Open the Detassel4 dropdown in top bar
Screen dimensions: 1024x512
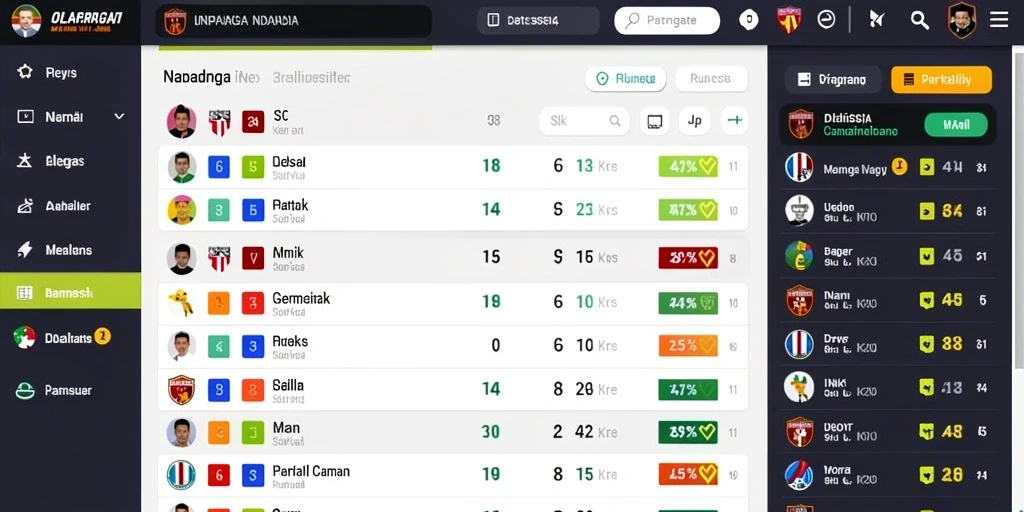[x=538, y=21]
